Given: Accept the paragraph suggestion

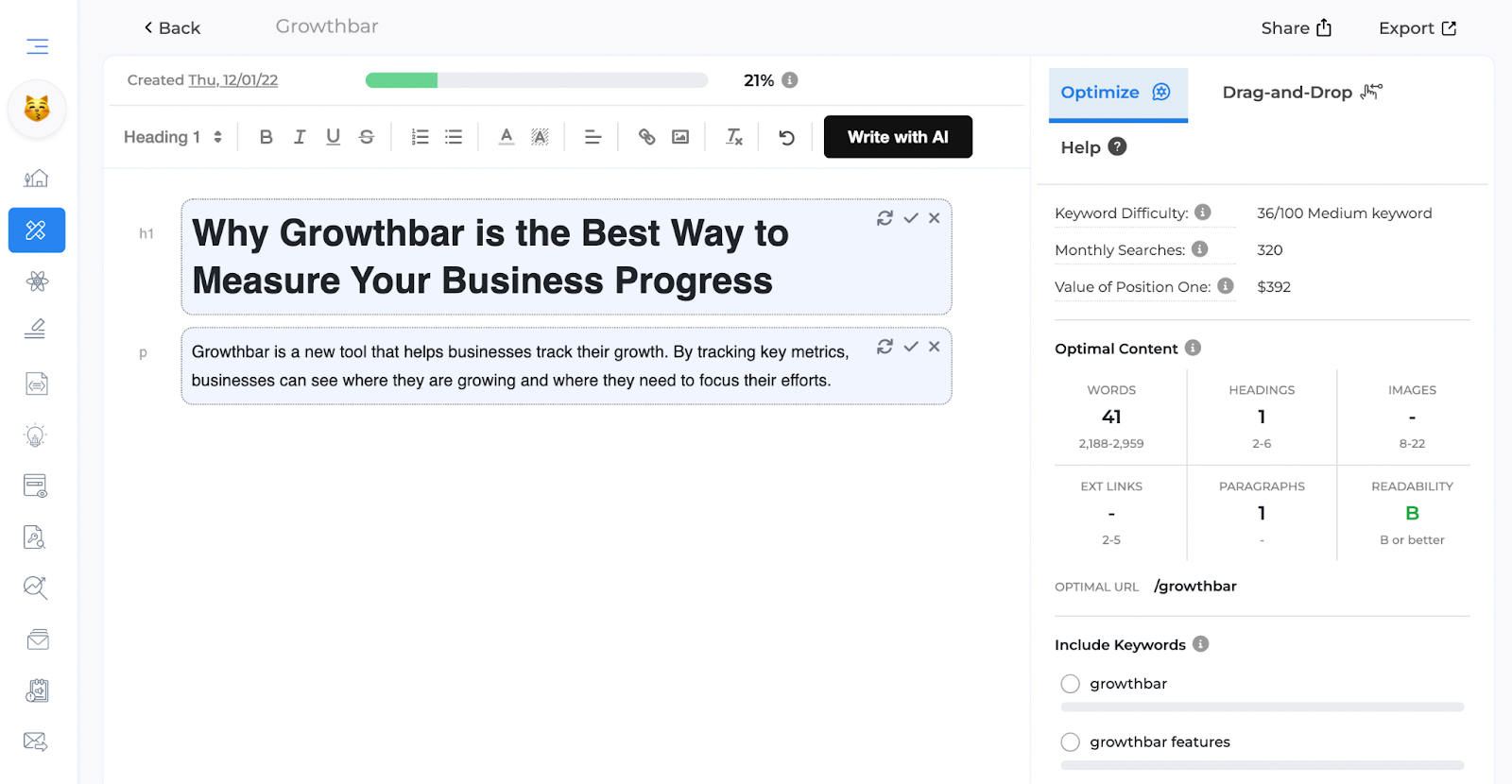Looking at the screenshot, I should 911,347.
